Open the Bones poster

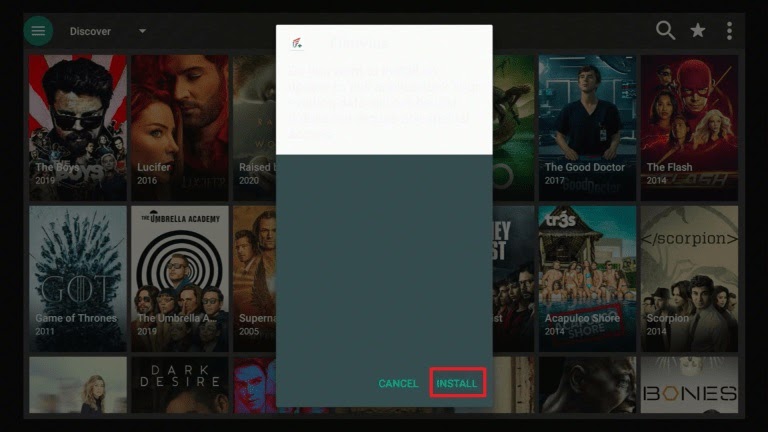689,384
